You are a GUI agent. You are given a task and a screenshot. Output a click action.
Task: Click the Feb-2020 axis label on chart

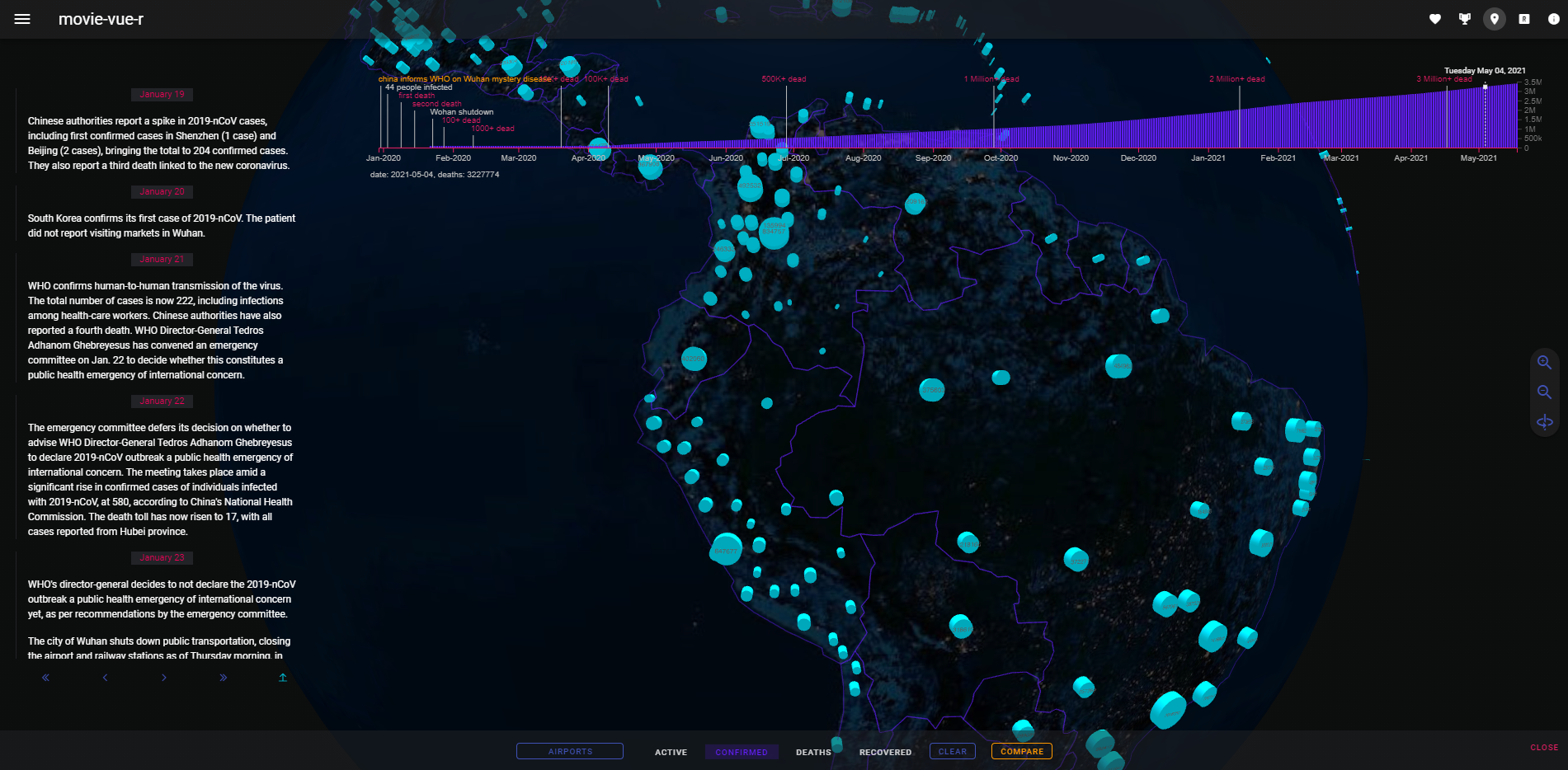[x=453, y=157]
